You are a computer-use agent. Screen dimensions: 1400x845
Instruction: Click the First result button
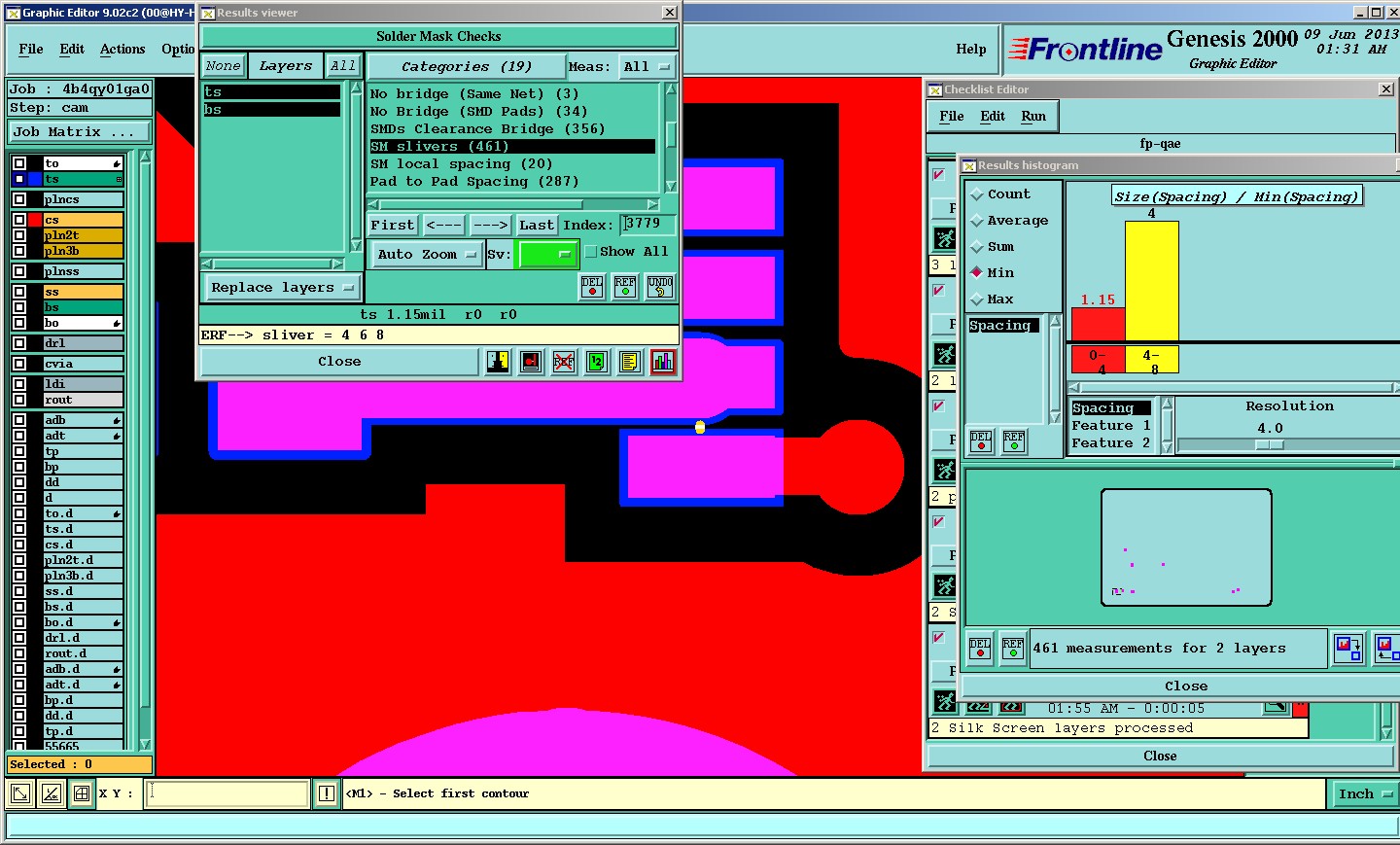(393, 226)
